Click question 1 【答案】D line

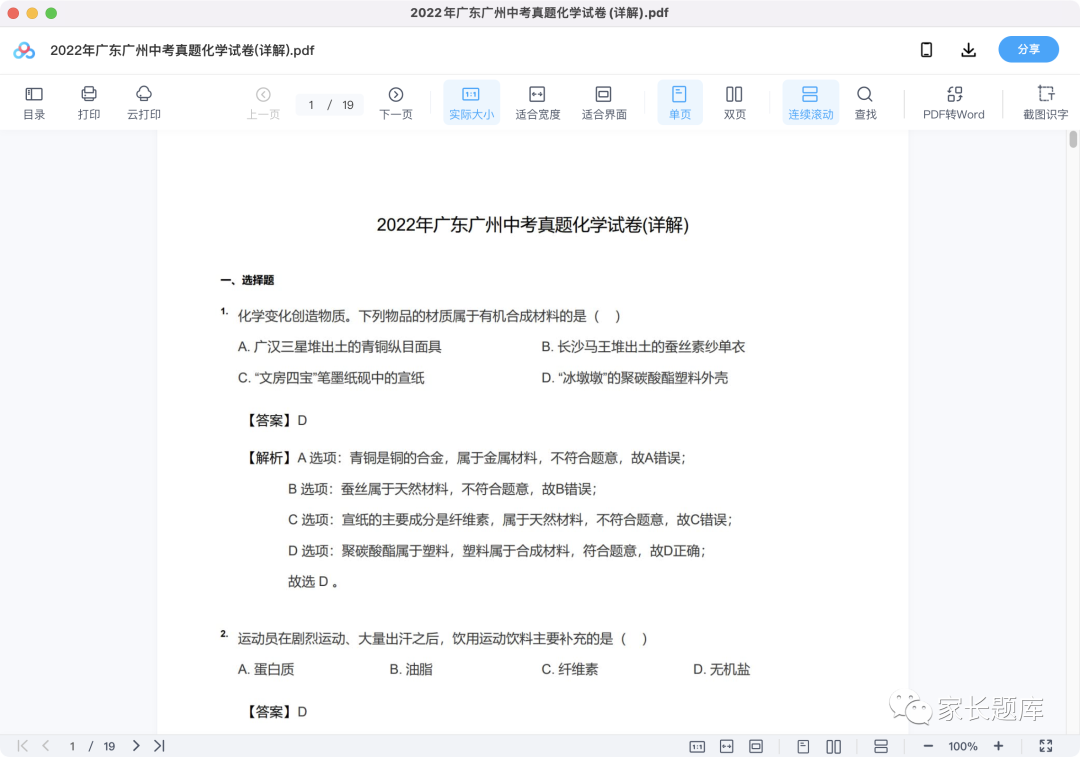point(276,420)
